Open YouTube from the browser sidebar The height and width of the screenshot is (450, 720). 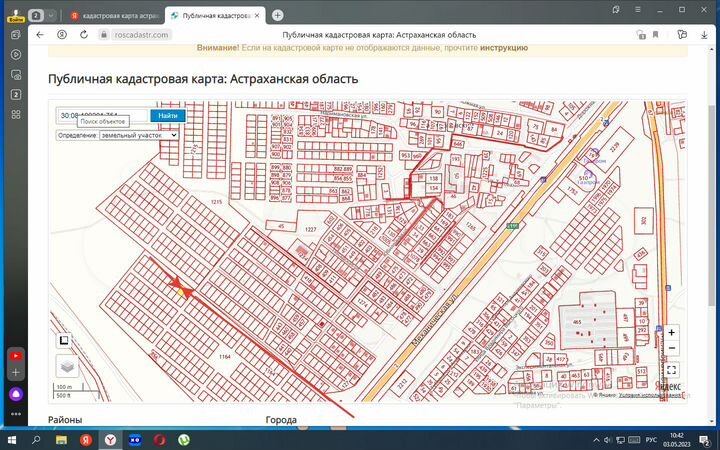16,355
